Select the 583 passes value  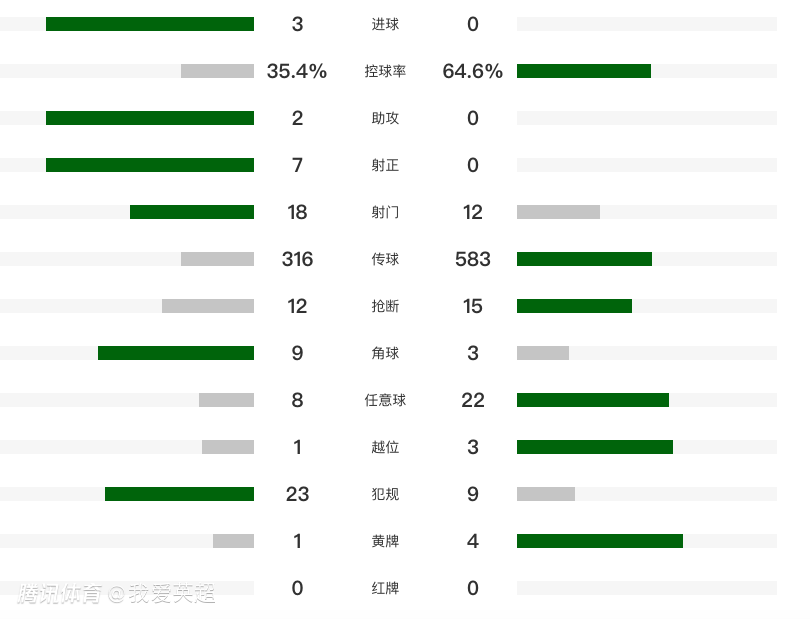(472, 259)
